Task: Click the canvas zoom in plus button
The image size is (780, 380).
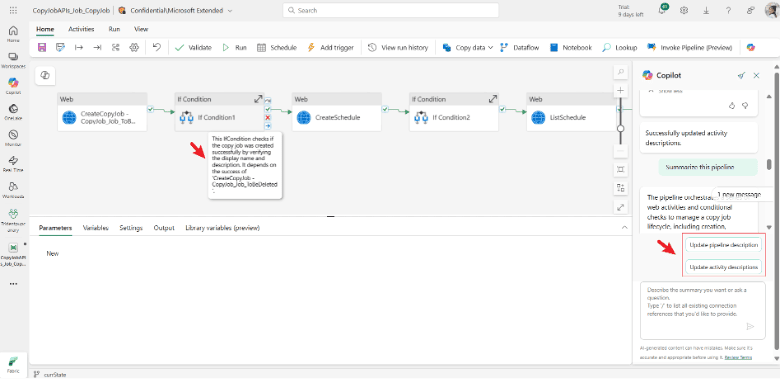Action: point(620,91)
